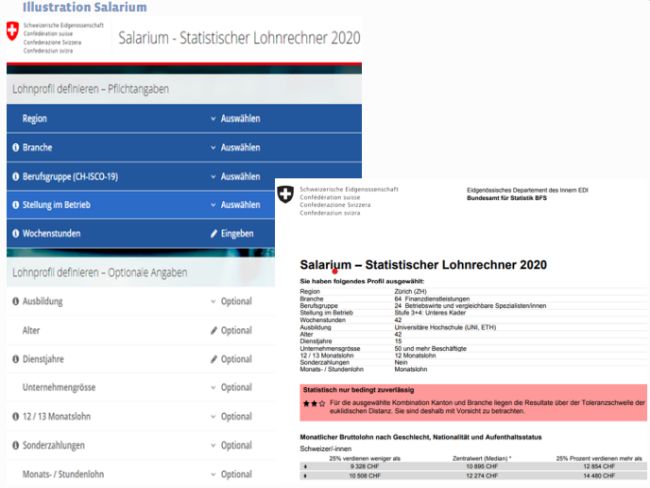The image size is (650, 488).
Task: Open optional Monats- / Stundenlohn selector
Action: point(231,474)
